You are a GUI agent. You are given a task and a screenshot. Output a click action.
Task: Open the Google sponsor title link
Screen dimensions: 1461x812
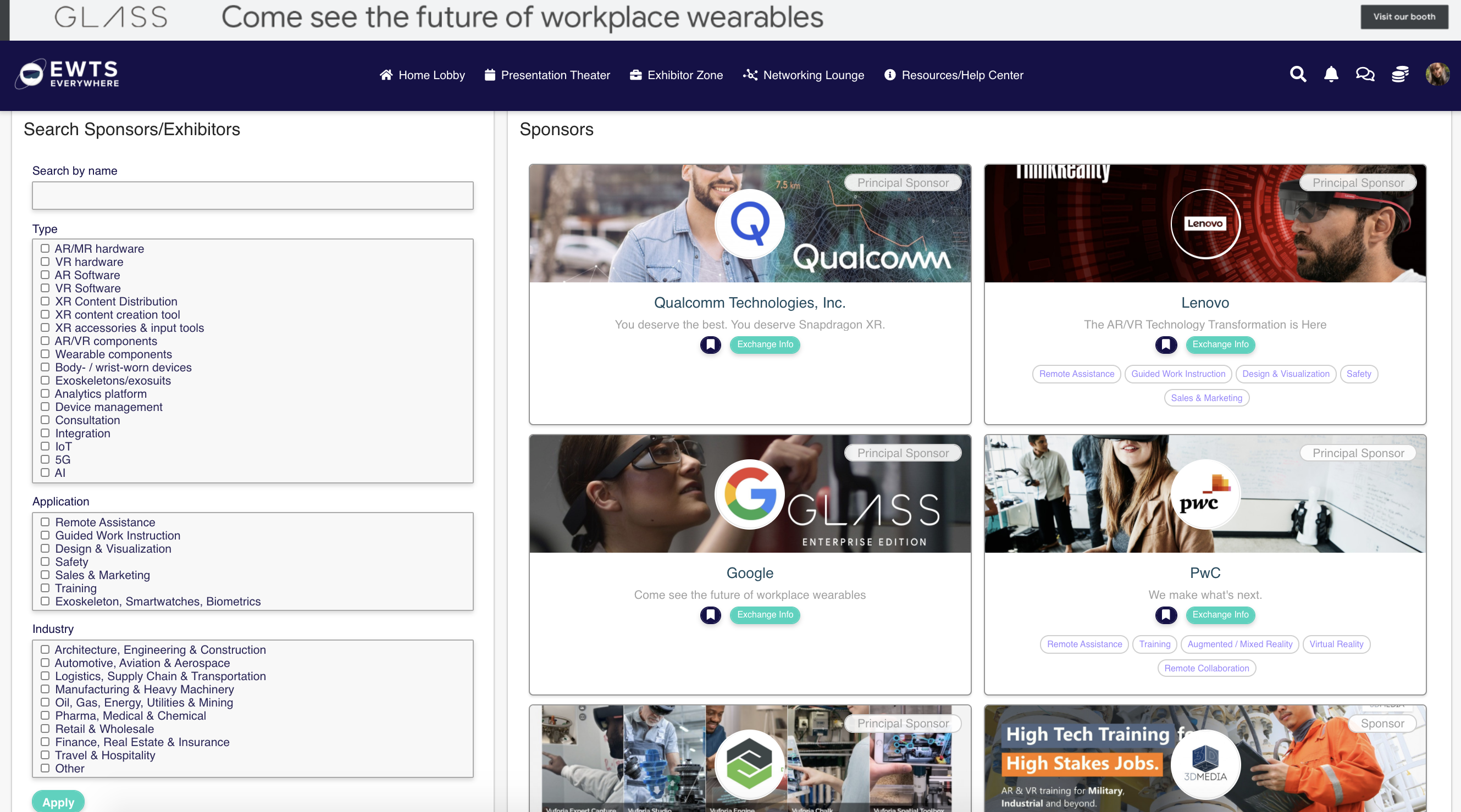pyautogui.click(x=750, y=573)
